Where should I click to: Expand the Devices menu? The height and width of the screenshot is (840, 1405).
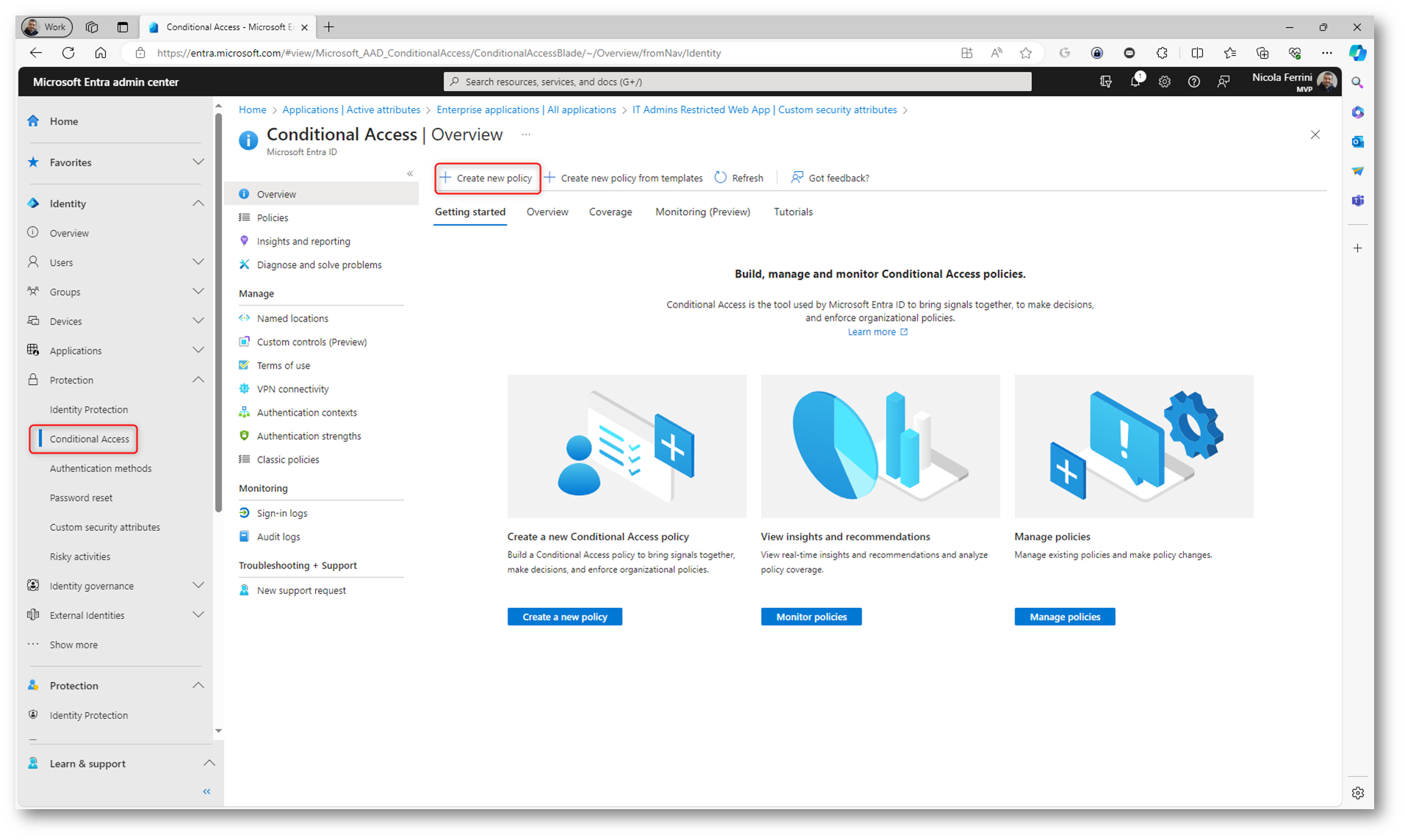click(x=198, y=320)
